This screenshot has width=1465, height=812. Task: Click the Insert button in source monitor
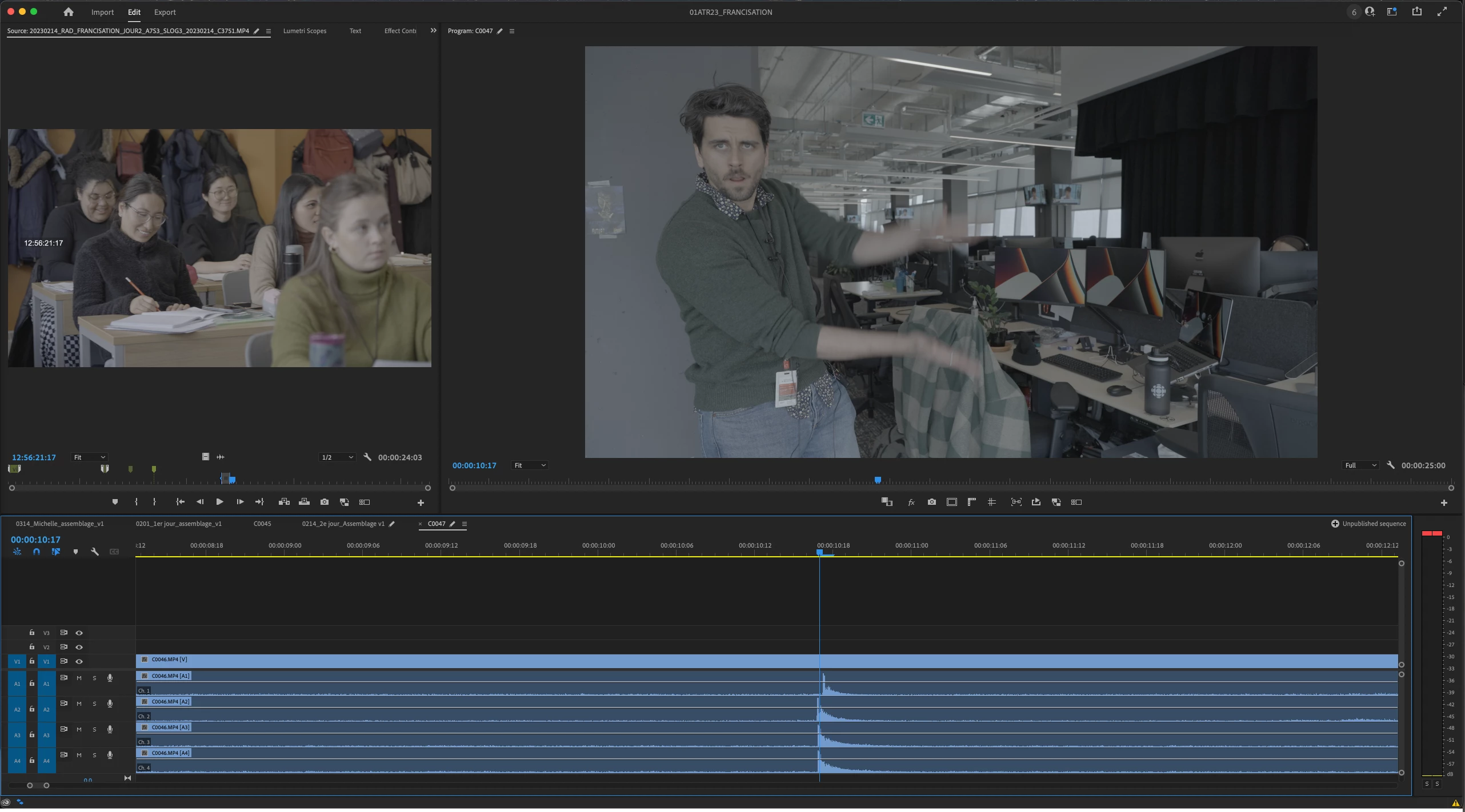tap(284, 502)
